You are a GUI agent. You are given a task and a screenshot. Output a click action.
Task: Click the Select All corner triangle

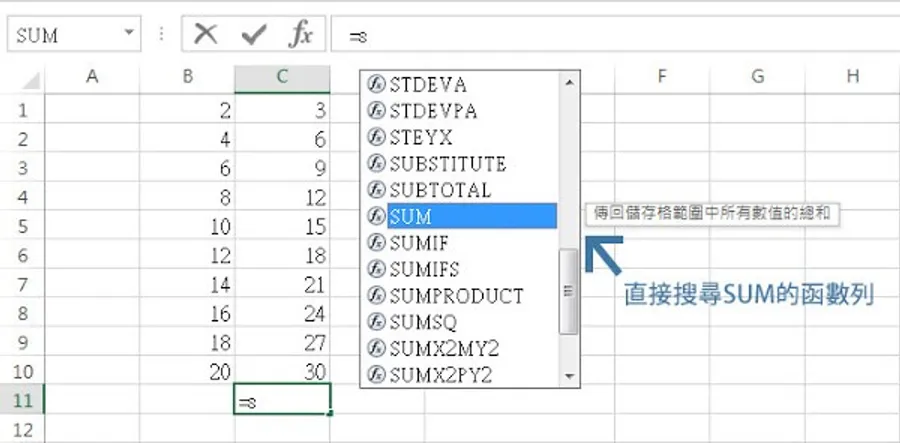31,81
